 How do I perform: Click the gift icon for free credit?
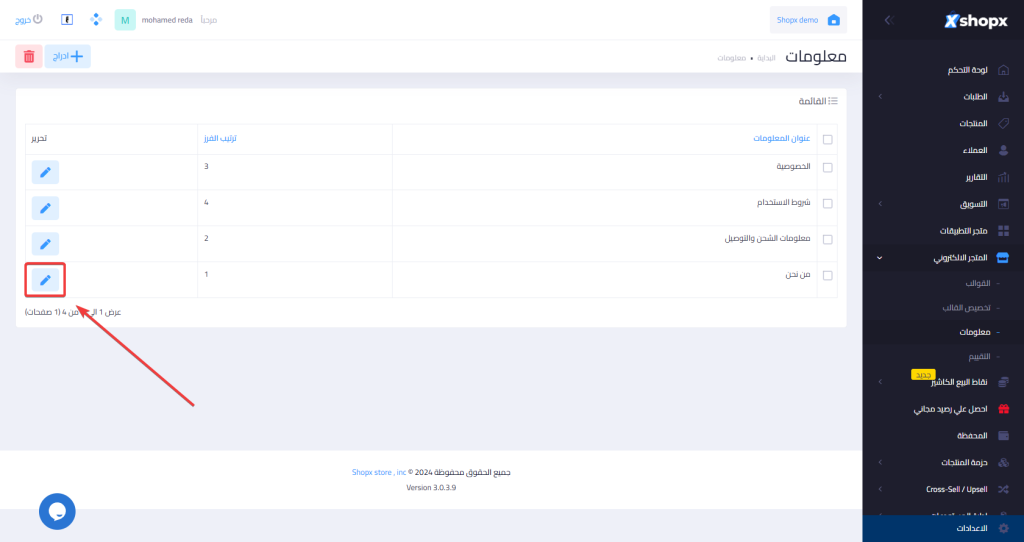pyautogui.click(x=1004, y=409)
